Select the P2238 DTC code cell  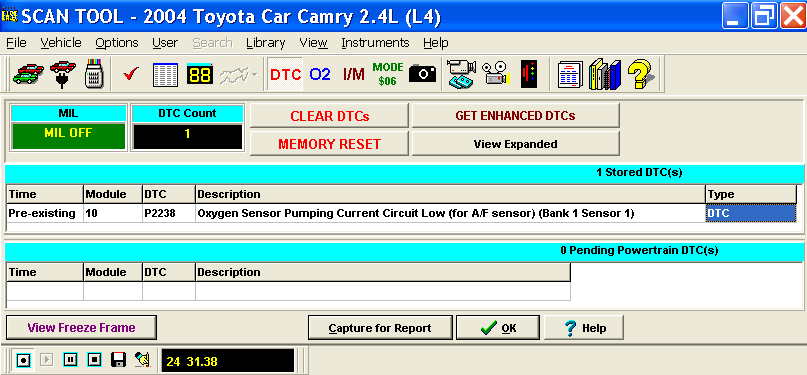pyautogui.click(x=169, y=213)
